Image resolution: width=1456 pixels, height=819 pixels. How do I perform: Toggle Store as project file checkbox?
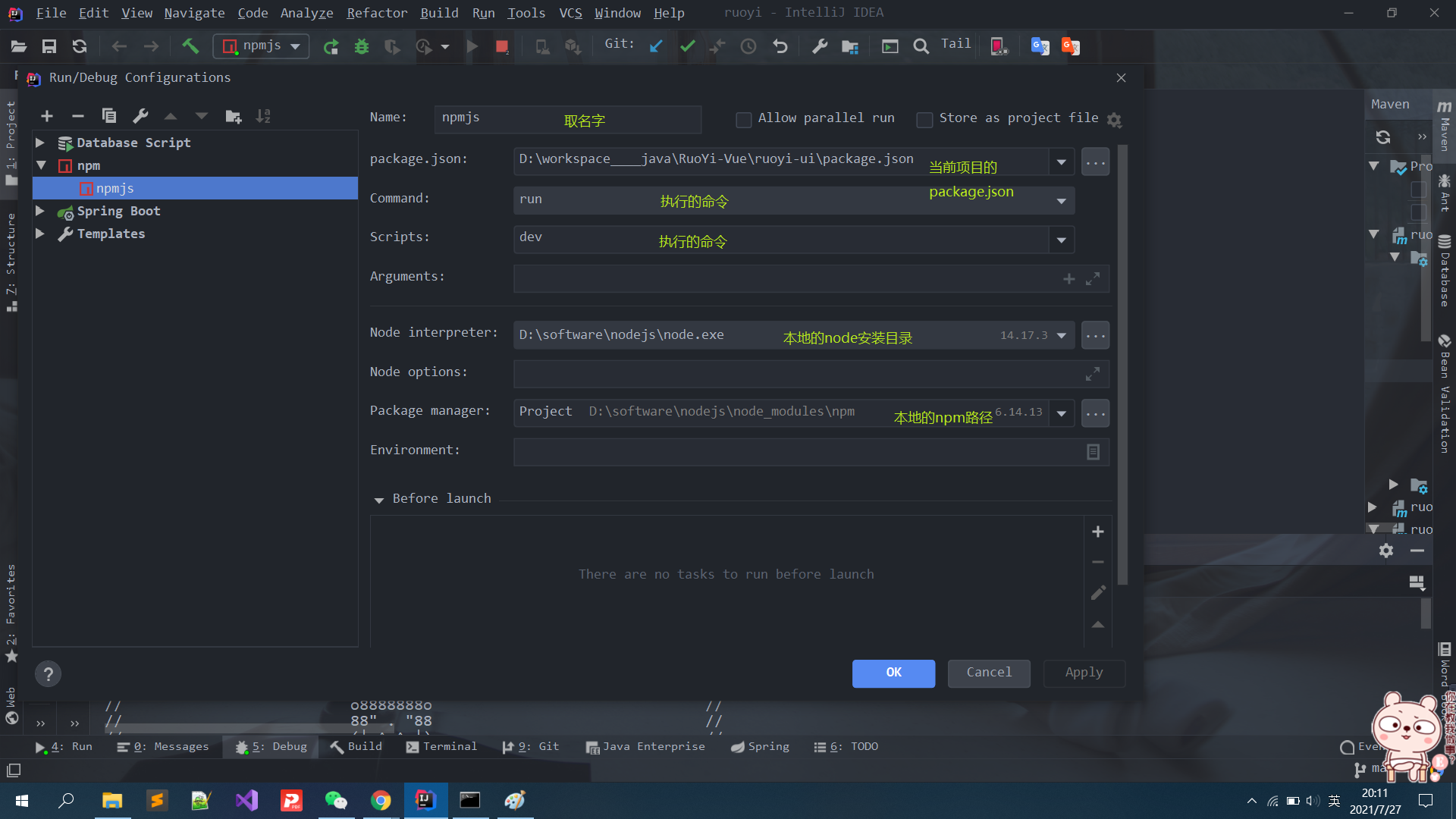click(x=924, y=119)
